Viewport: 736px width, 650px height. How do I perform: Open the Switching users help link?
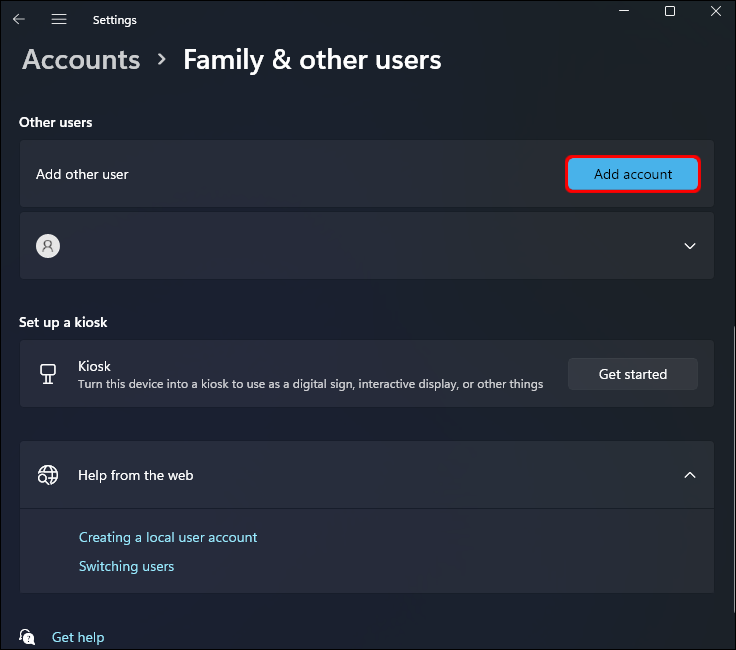(x=126, y=566)
